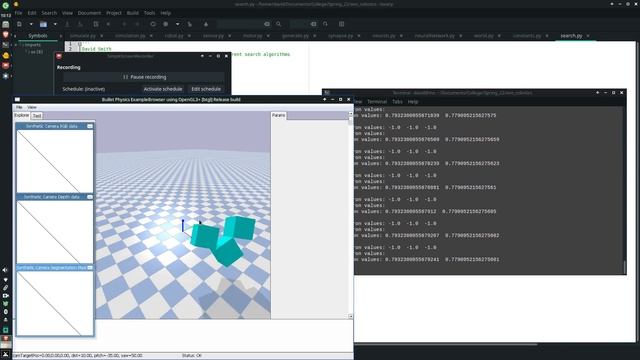This screenshot has width=640, height=360.
Task: Click the Geany toolbar search input field
Action: coord(241,24)
